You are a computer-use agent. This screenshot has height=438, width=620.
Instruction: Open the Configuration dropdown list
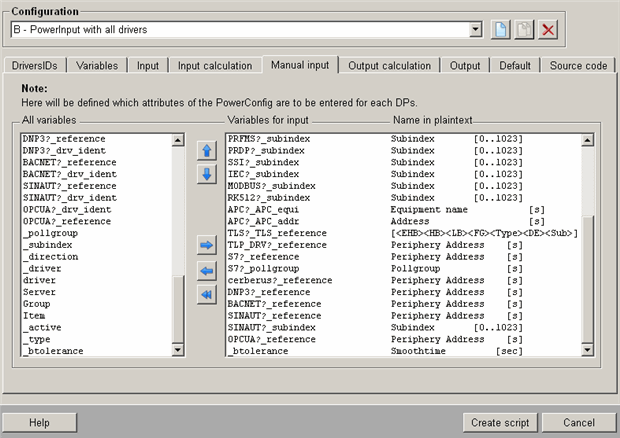pyautogui.click(x=476, y=30)
